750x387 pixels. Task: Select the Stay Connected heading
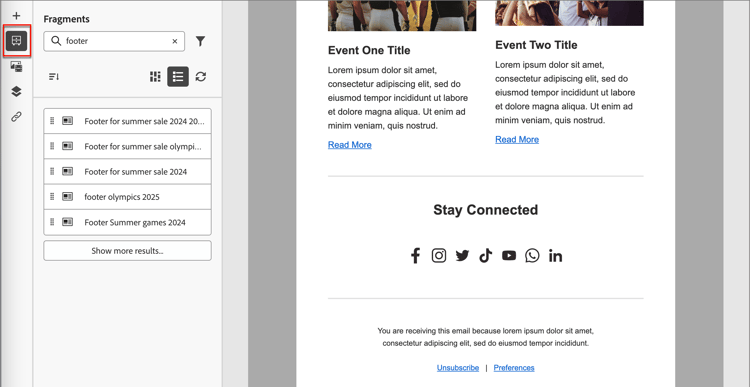485,210
